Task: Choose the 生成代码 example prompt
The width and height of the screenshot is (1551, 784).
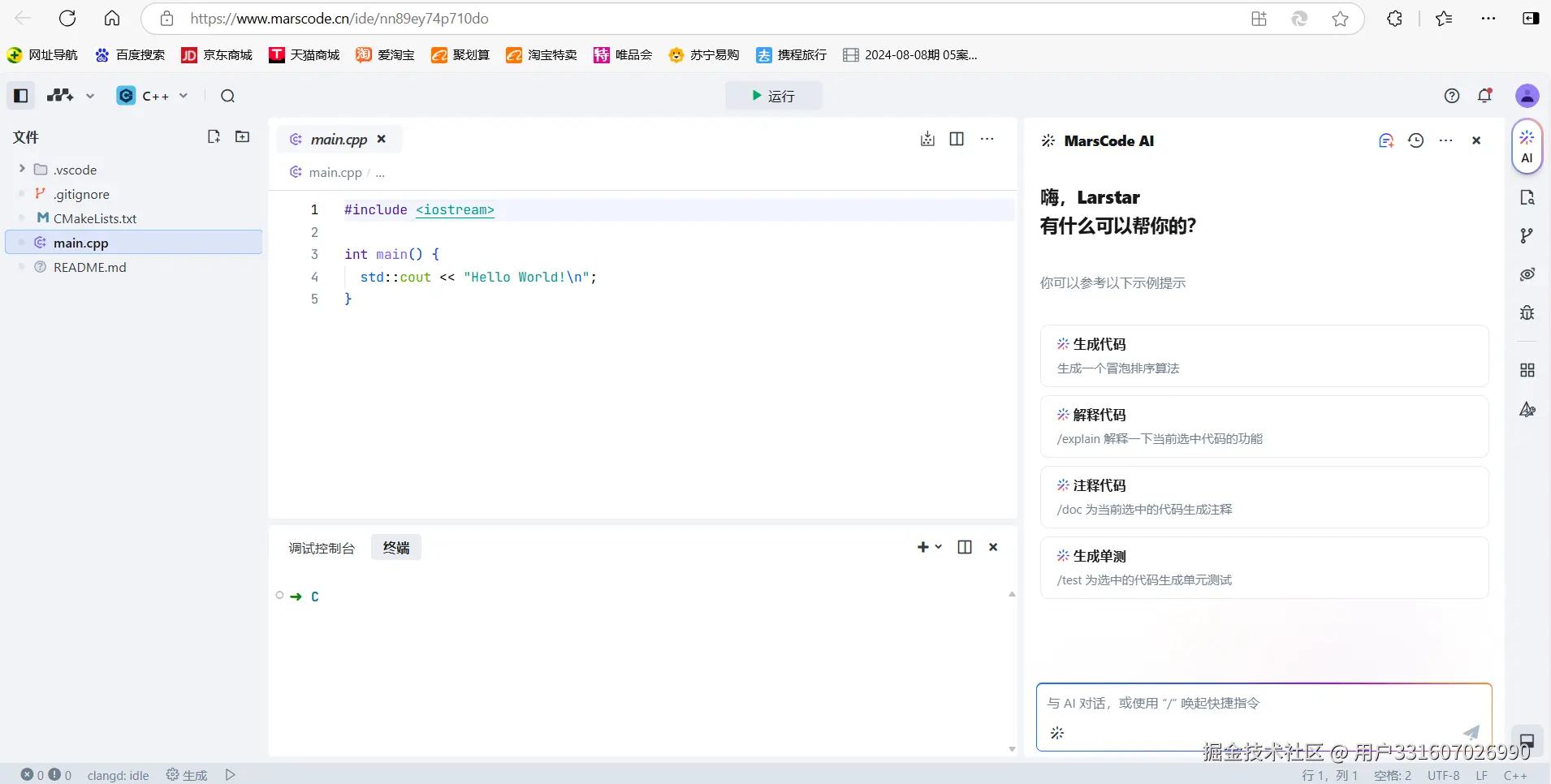Action: [x=1264, y=355]
